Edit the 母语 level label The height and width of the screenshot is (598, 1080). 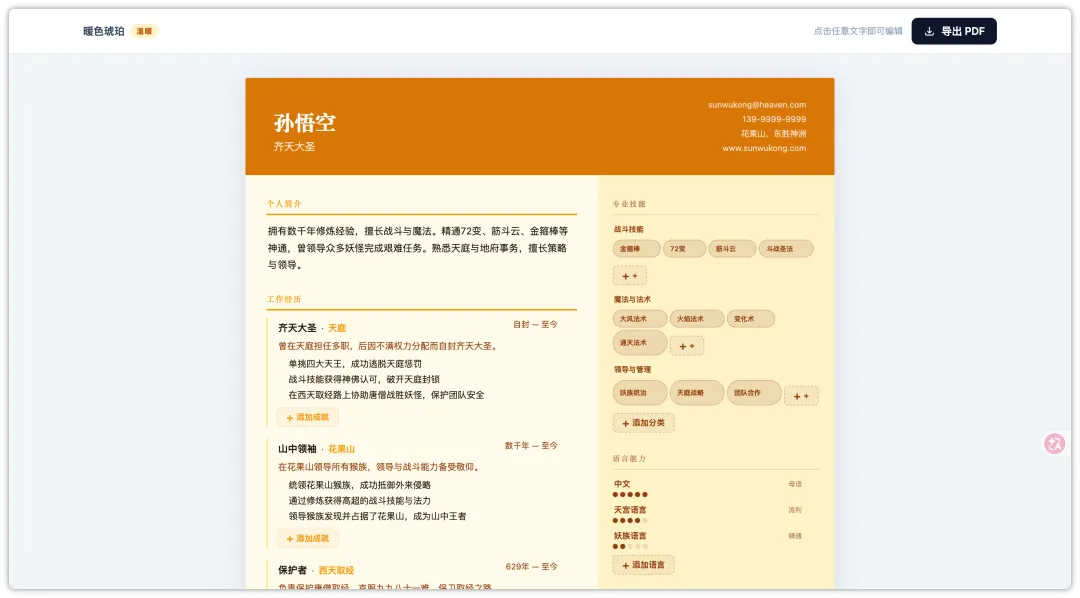coord(795,484)
